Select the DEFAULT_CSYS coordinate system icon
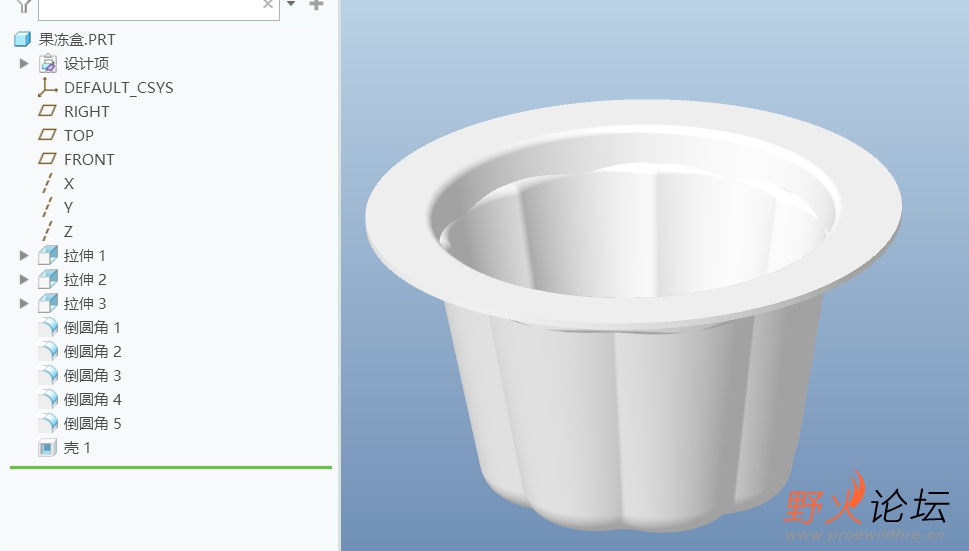The height and width of the screenshot is (551, 969). tap(48, 88)
